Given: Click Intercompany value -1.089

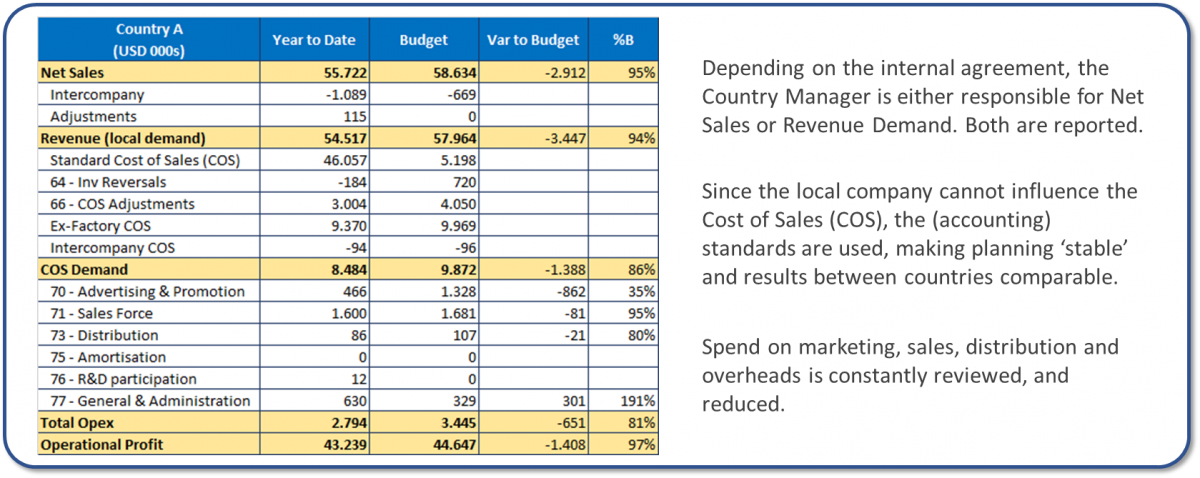Looking at the screenshot, I should pyautogui.click(x=345, y=95).
